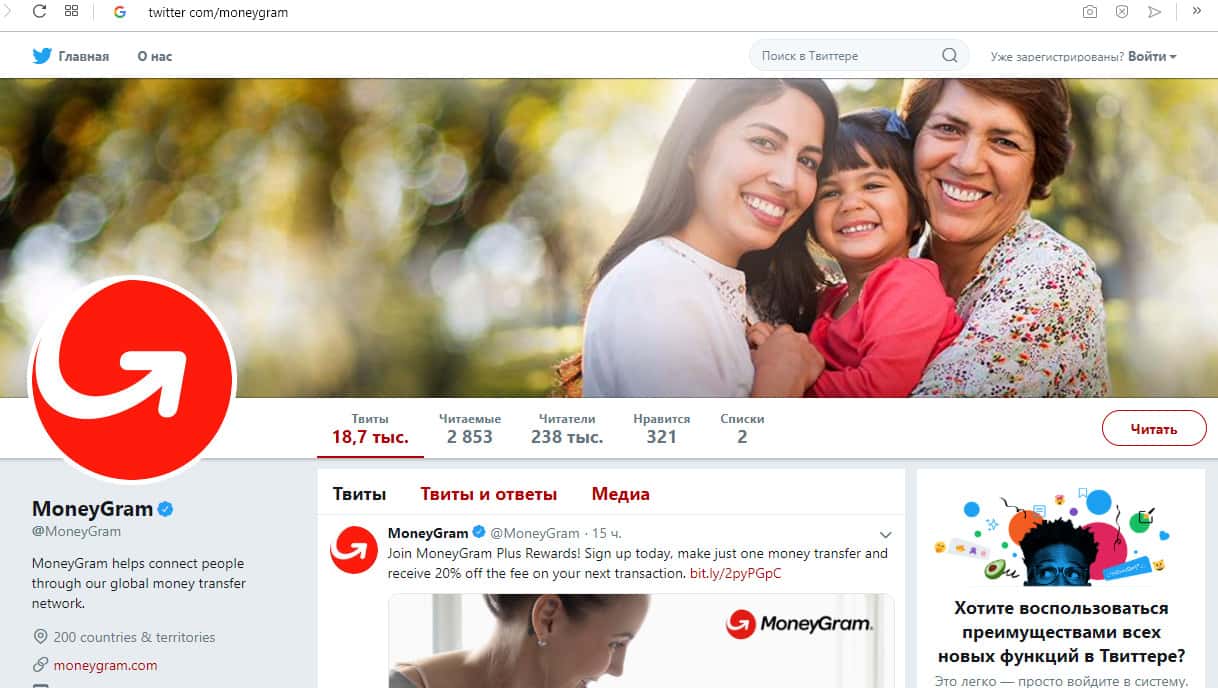Screen dimensions: 1218x688
Task: Switch to the Медиа tab
Action: (620, 494)
